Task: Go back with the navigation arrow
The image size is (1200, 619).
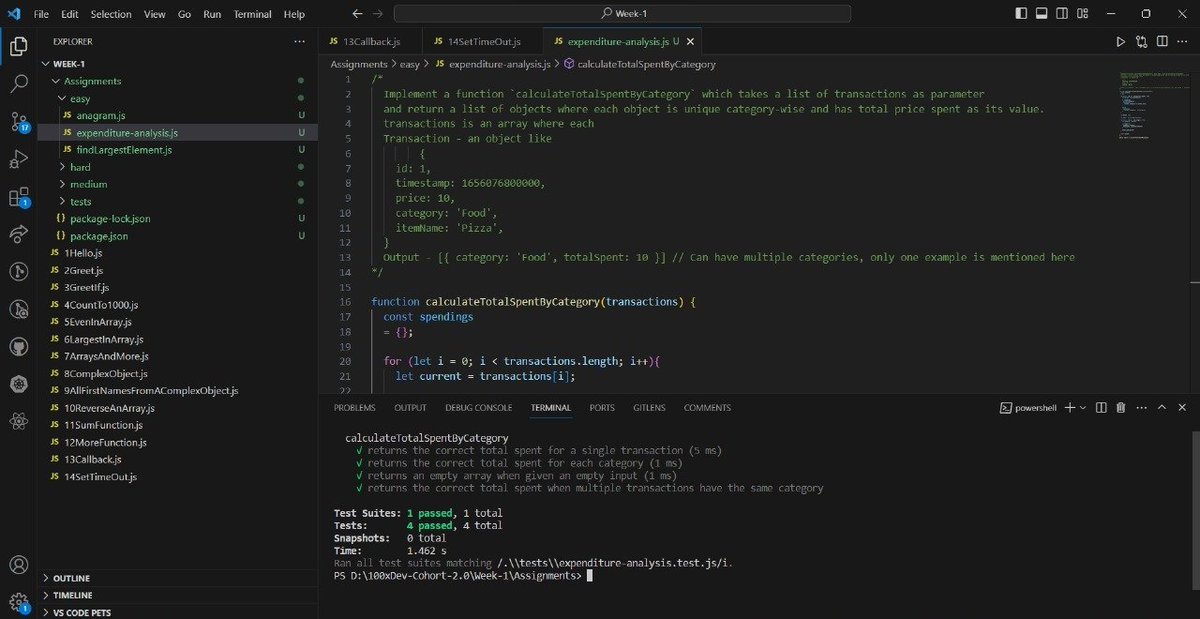Action: 358,14
